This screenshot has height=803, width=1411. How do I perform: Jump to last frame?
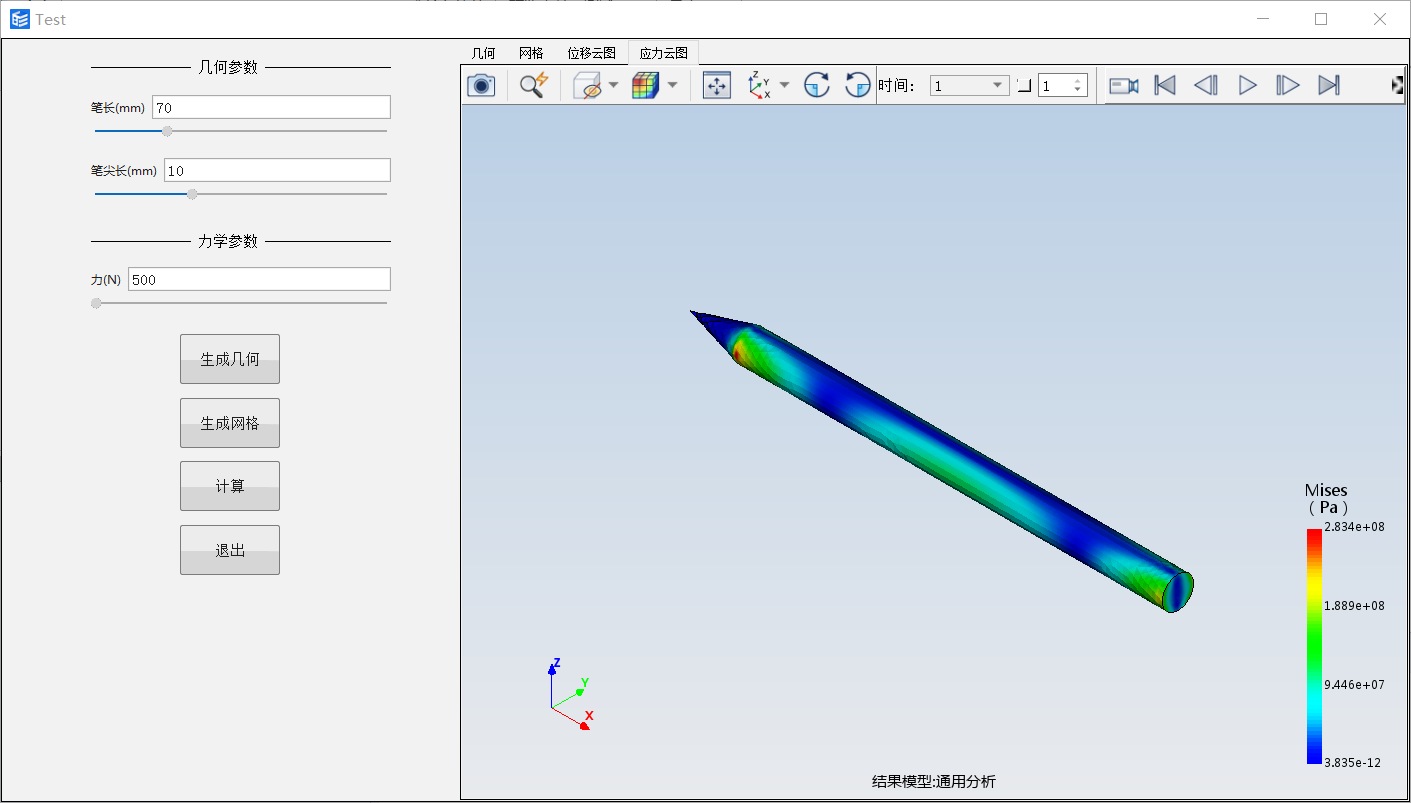pyautogui.click(x=1329, y=86)
